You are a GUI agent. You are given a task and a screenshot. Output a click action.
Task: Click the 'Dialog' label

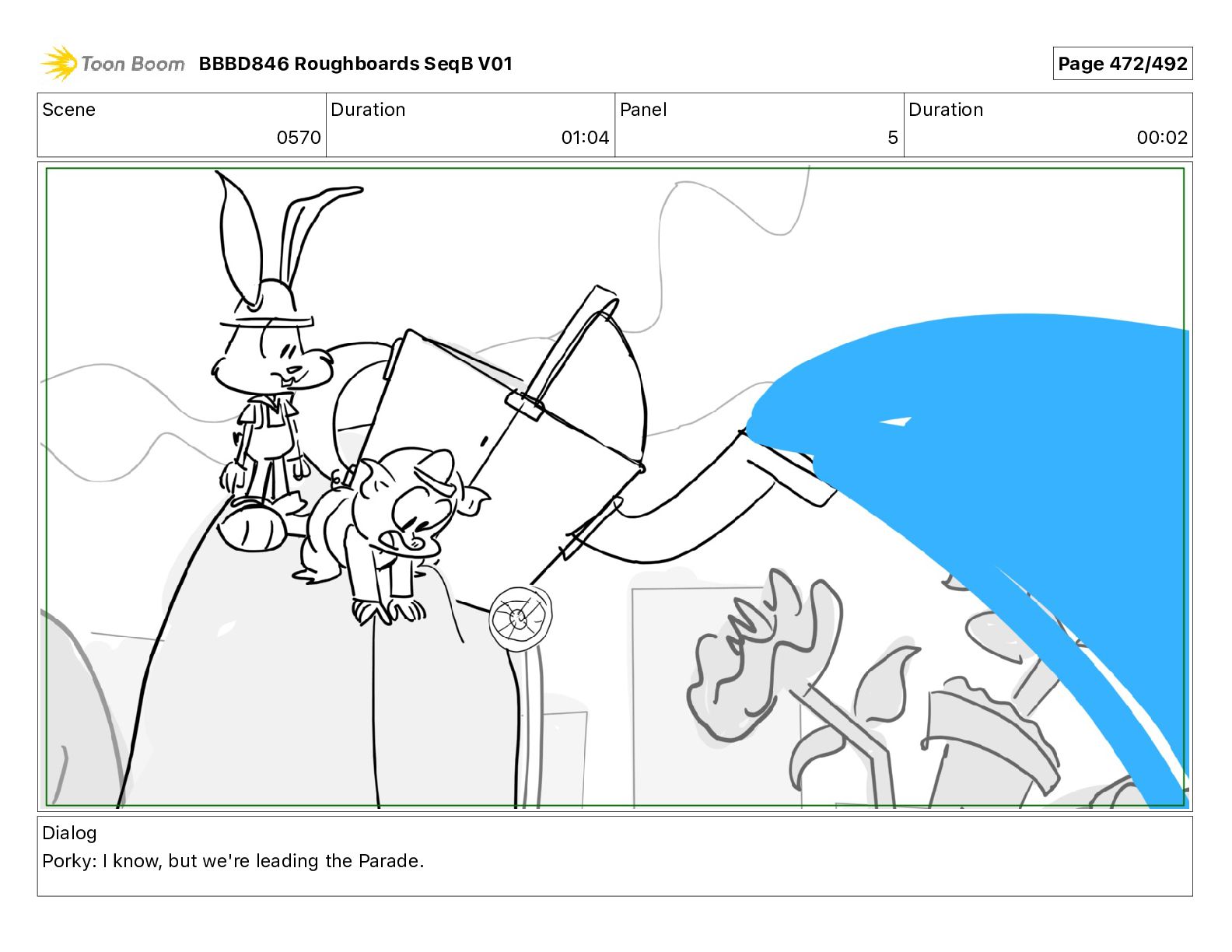click(69, 833)
